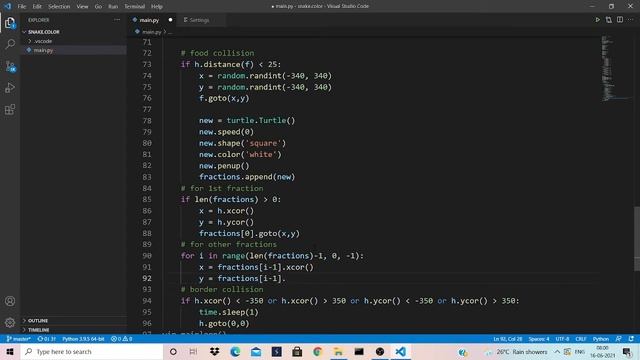Go to line via Ln 92, Col 28
The width and height of the screenshot is (640, 360).
(x=507, y=339)
